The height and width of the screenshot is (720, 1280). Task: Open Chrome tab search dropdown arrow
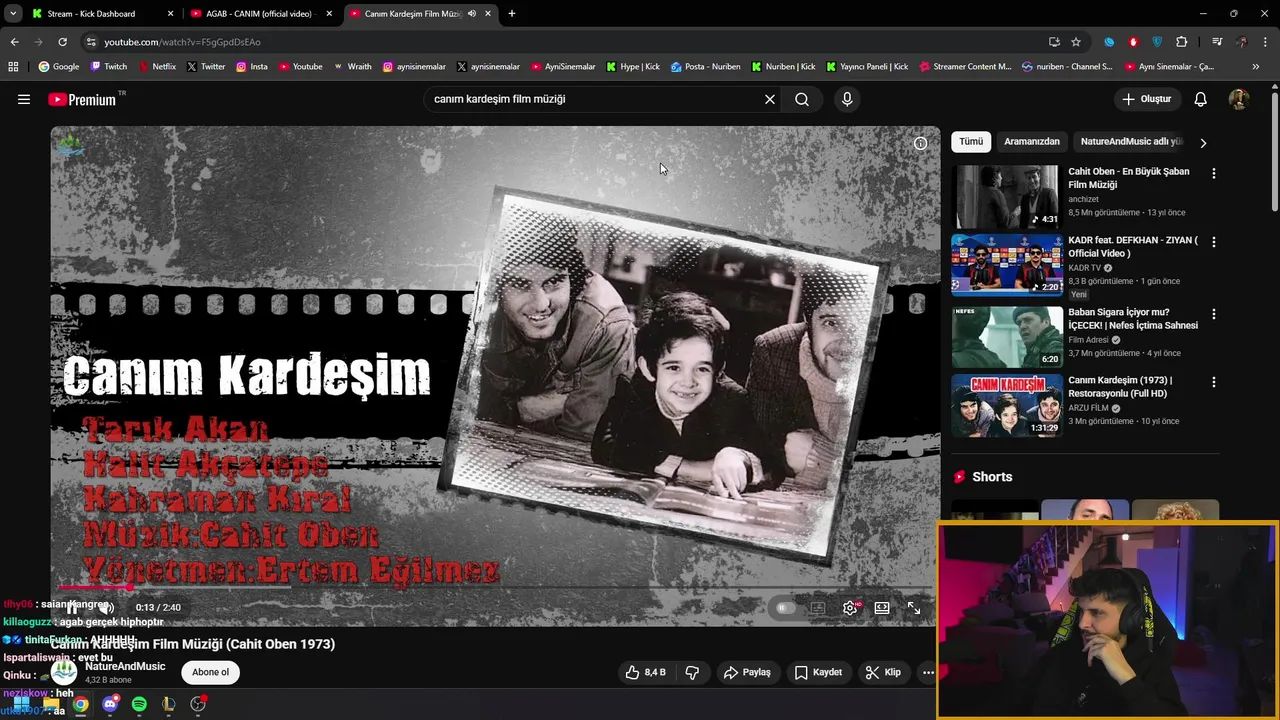(x=13, y=14)
